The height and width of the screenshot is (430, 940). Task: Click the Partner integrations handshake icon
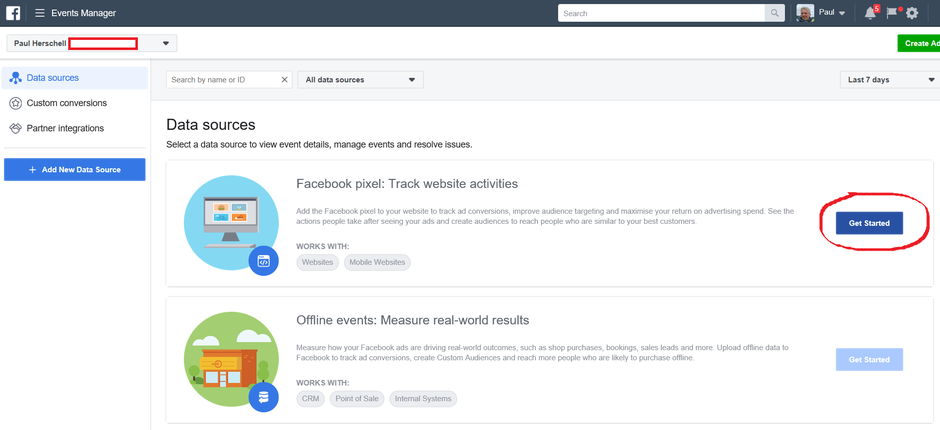(x=16, y=128)
